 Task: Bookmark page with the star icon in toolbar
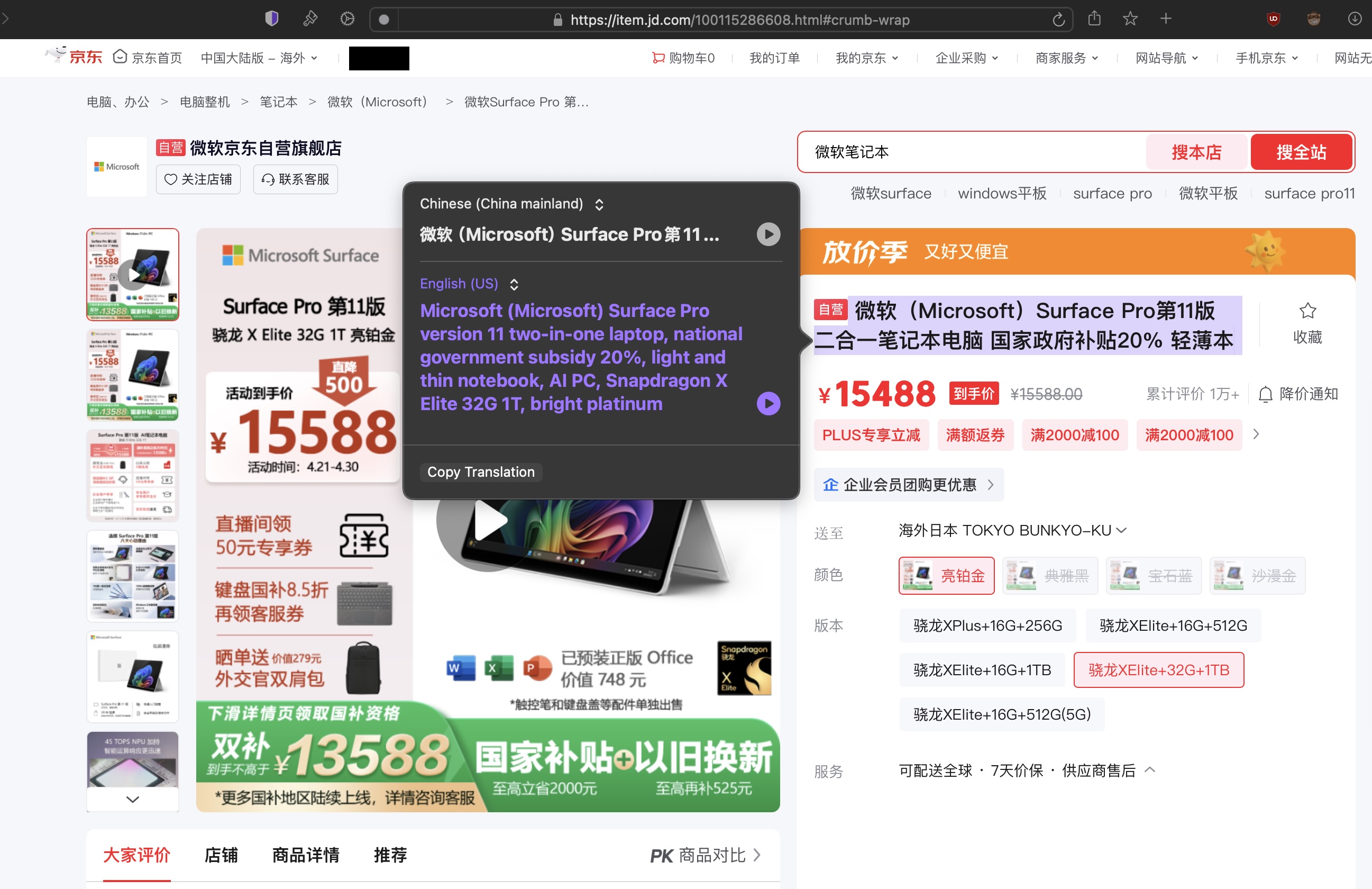pyautogui.click(x=1130, y=19)
